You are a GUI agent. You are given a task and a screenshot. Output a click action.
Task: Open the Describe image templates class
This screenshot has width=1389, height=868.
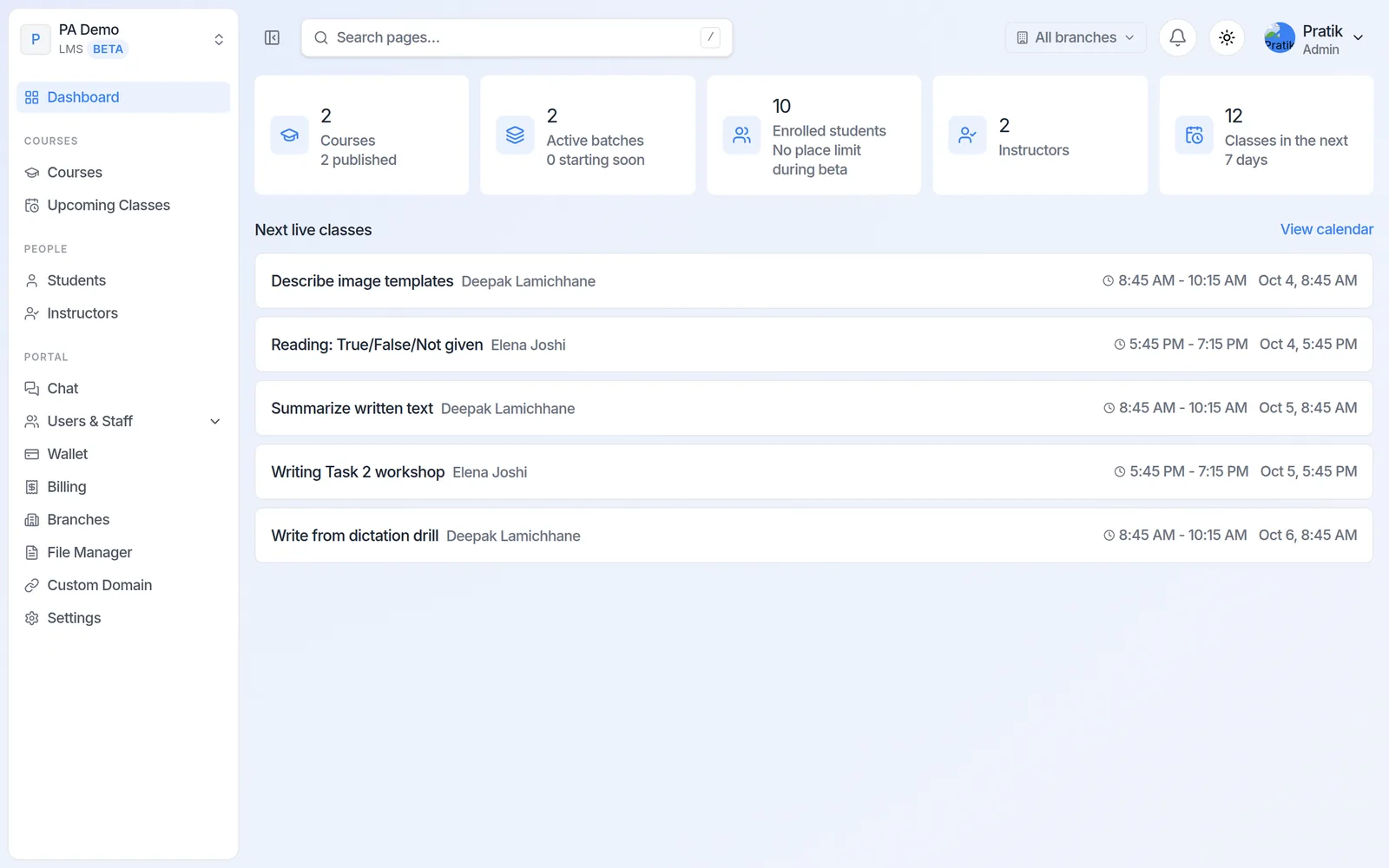click(813, 280)
